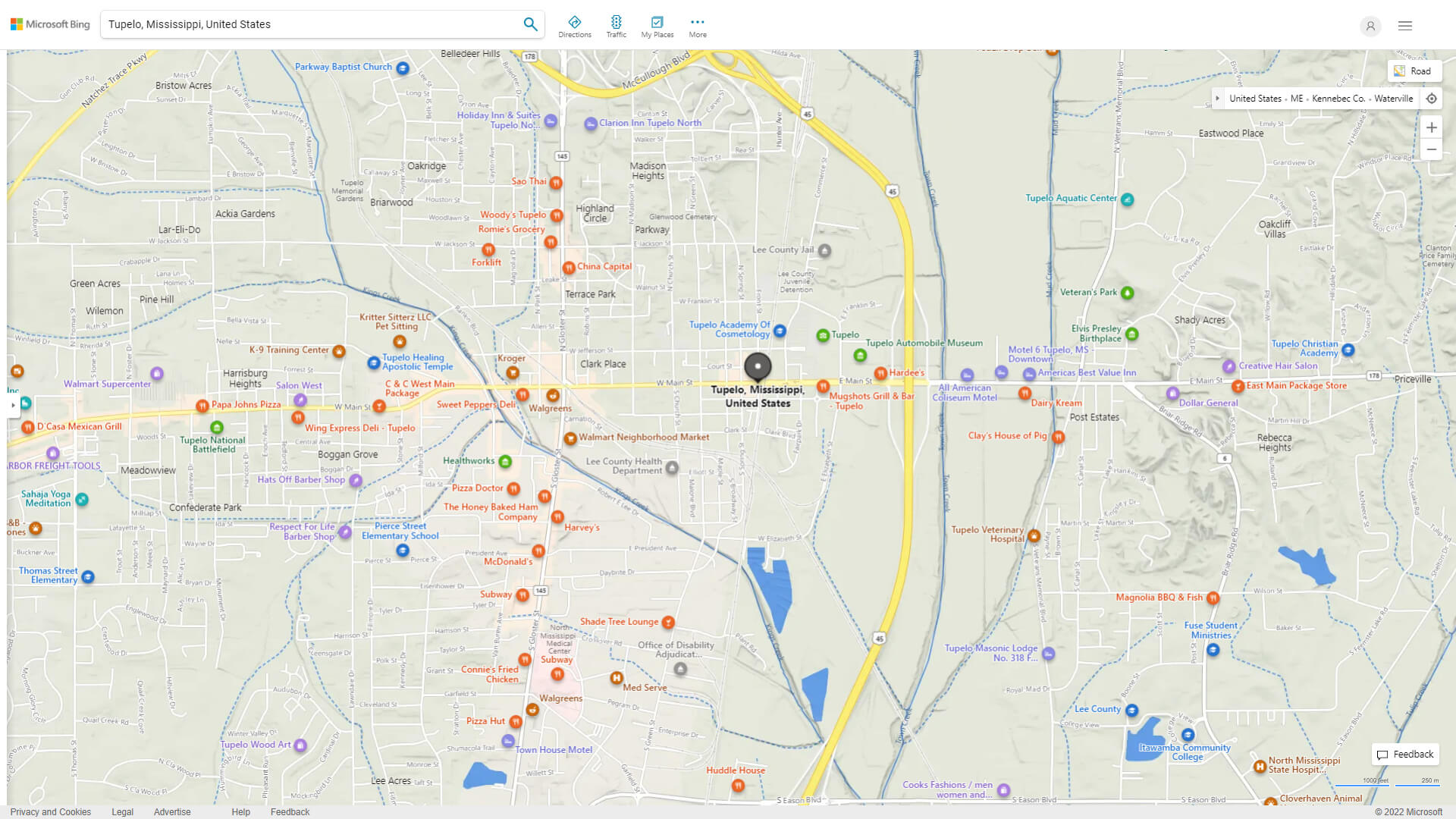Viewport: 1456px width, 819px height.
Task: Click the Microsoft Bing logo
Action: tap(49, 24)
